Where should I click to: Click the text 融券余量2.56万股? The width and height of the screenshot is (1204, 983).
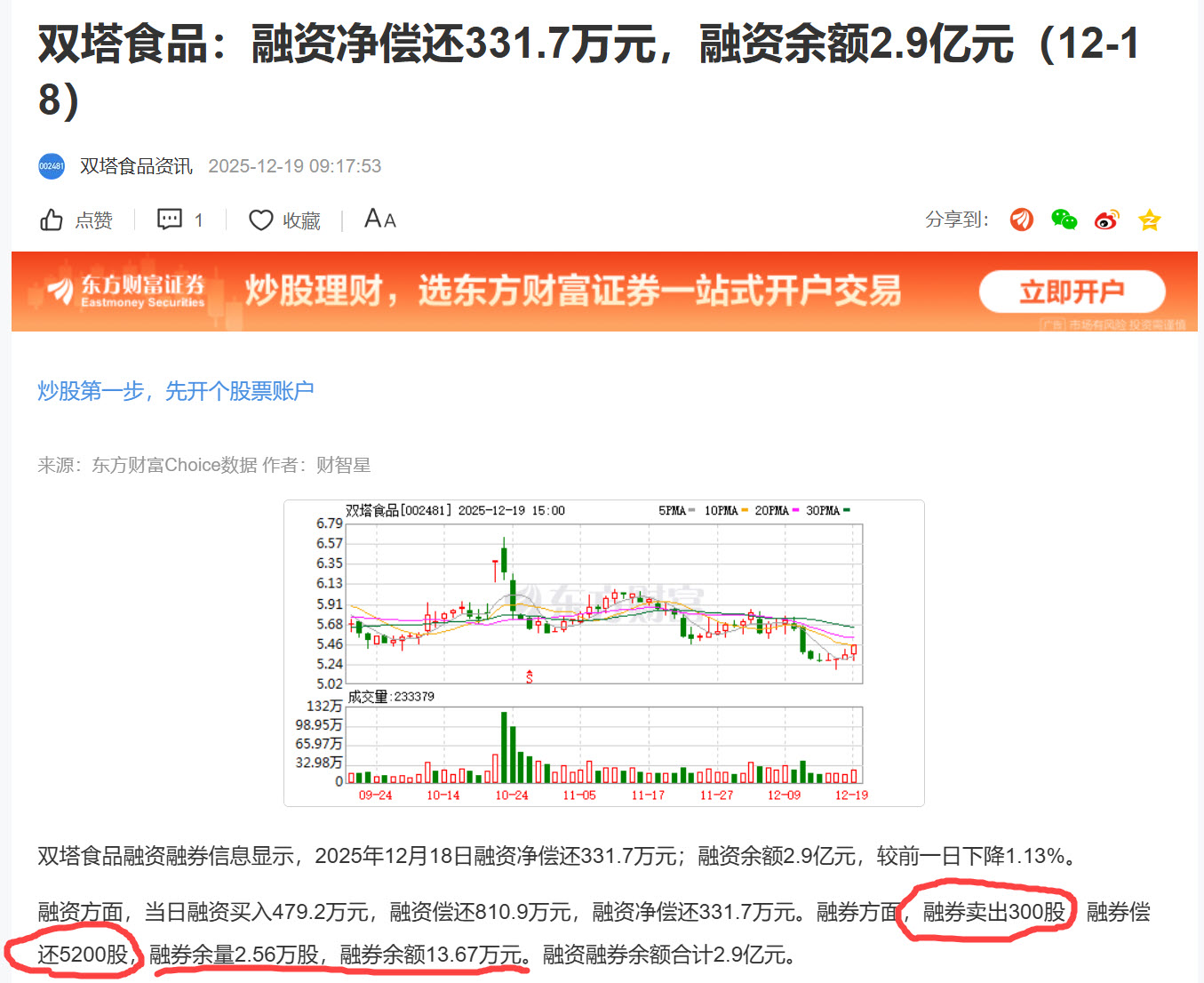coord(235,955)
